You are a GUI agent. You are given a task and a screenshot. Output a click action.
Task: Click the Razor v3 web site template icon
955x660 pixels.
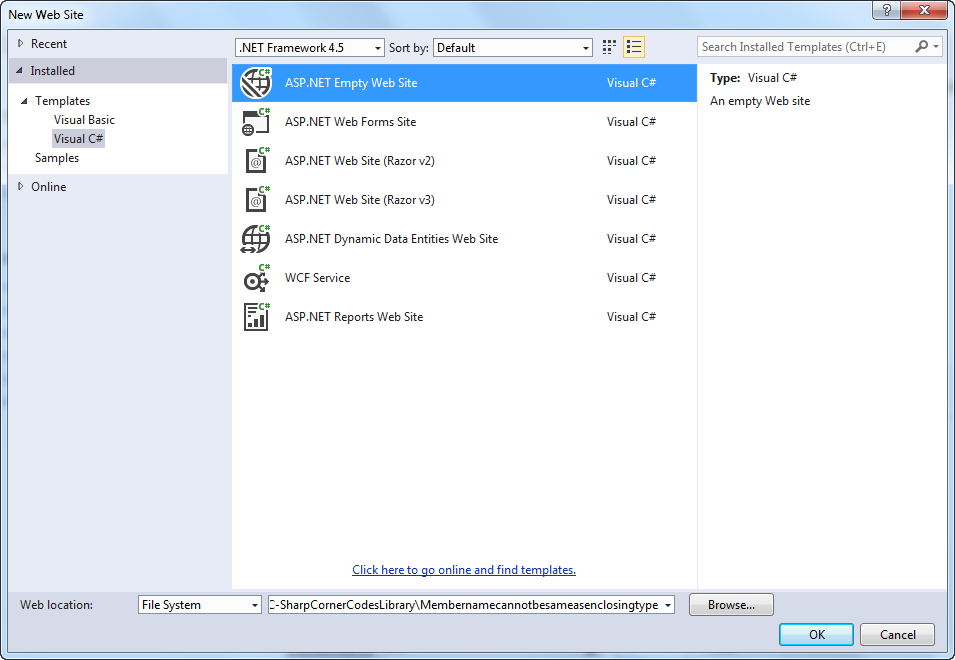[256, 200]
